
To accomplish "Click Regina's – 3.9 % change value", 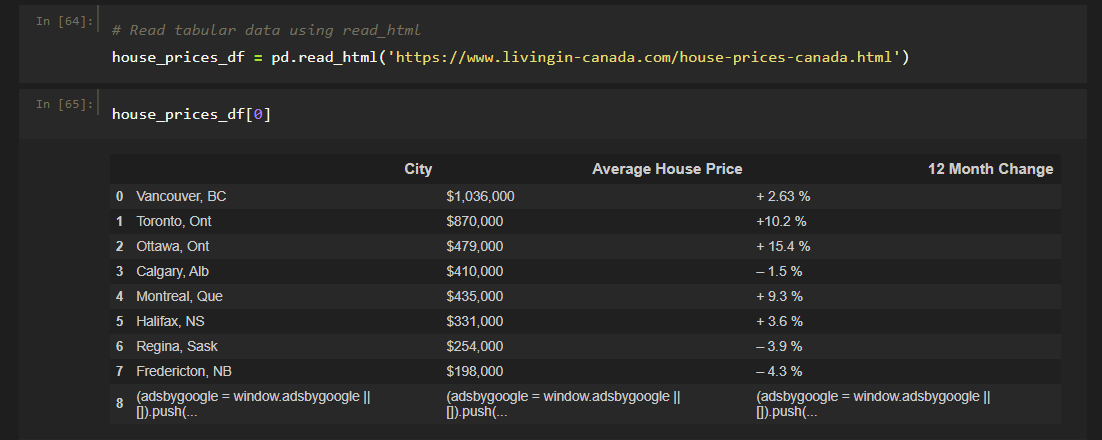I will 779,346.
